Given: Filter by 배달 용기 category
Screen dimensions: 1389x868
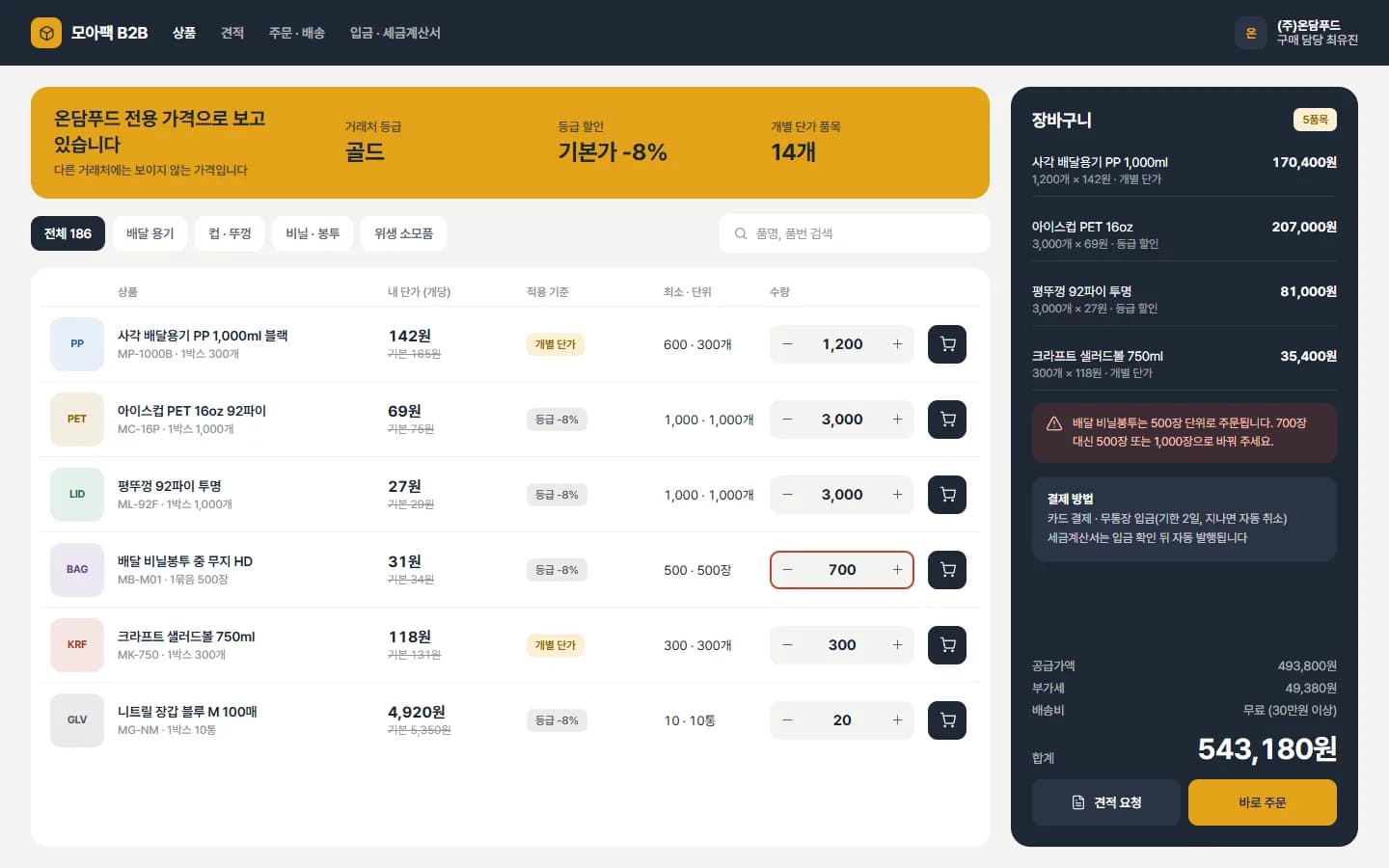Looking at the screenshot, I should pyautogui.click(x=150, y=233).
